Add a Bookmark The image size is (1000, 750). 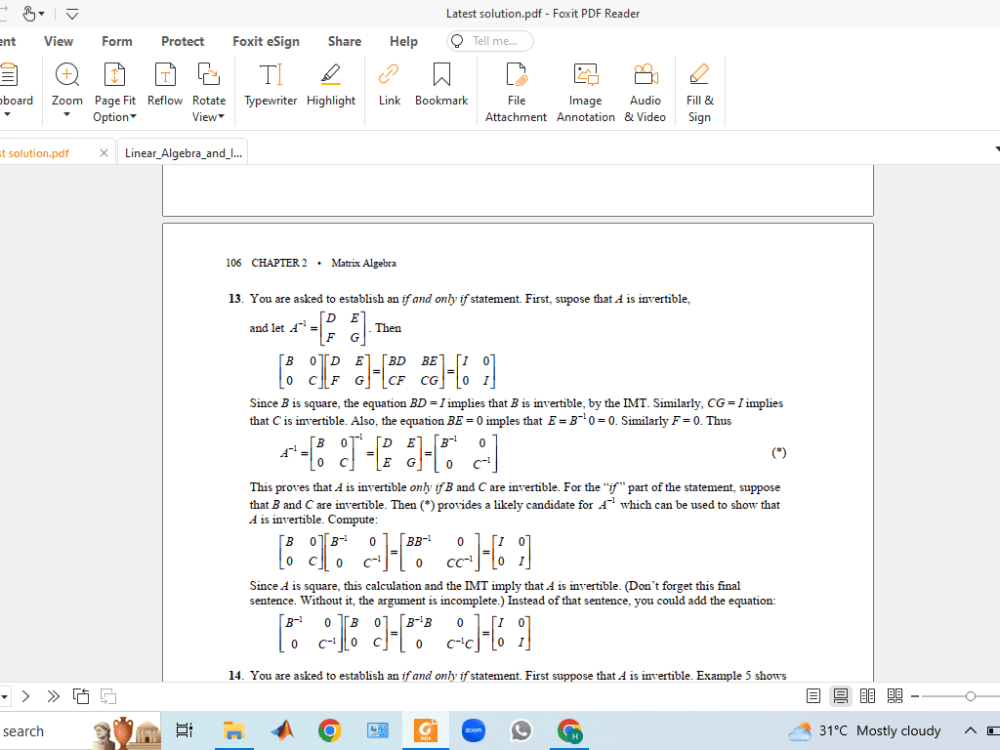click(440, 85)
